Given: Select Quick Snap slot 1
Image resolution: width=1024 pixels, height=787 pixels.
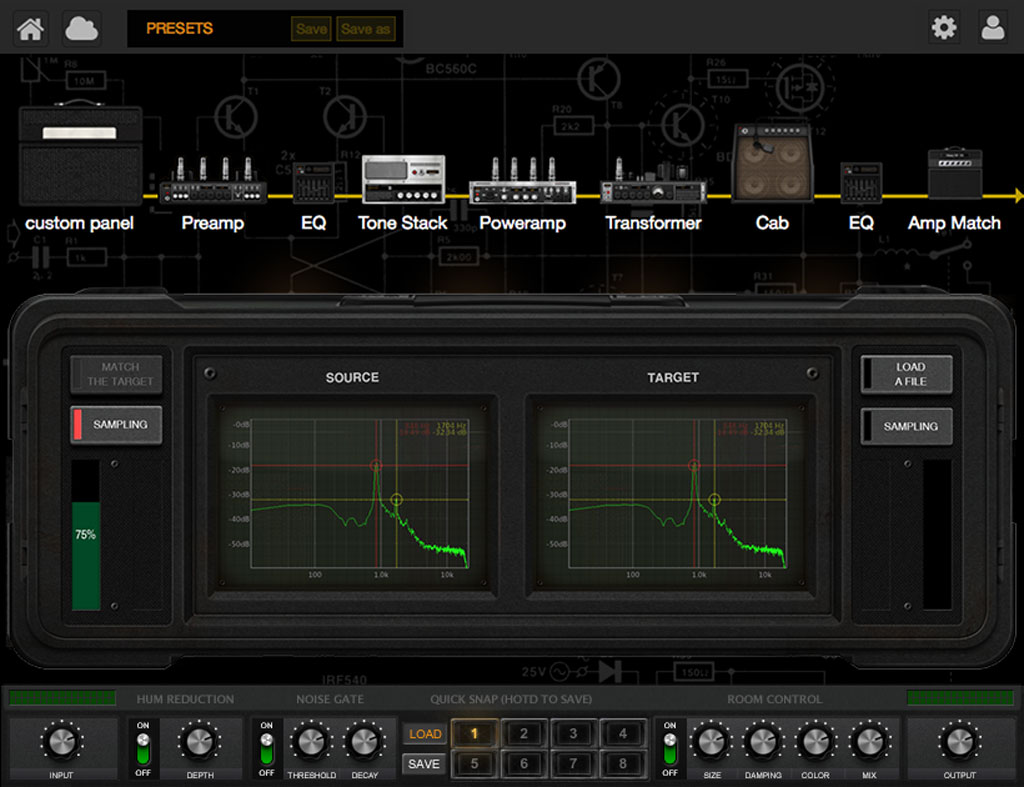Looking at the screenshot, I should click(474, 733).
